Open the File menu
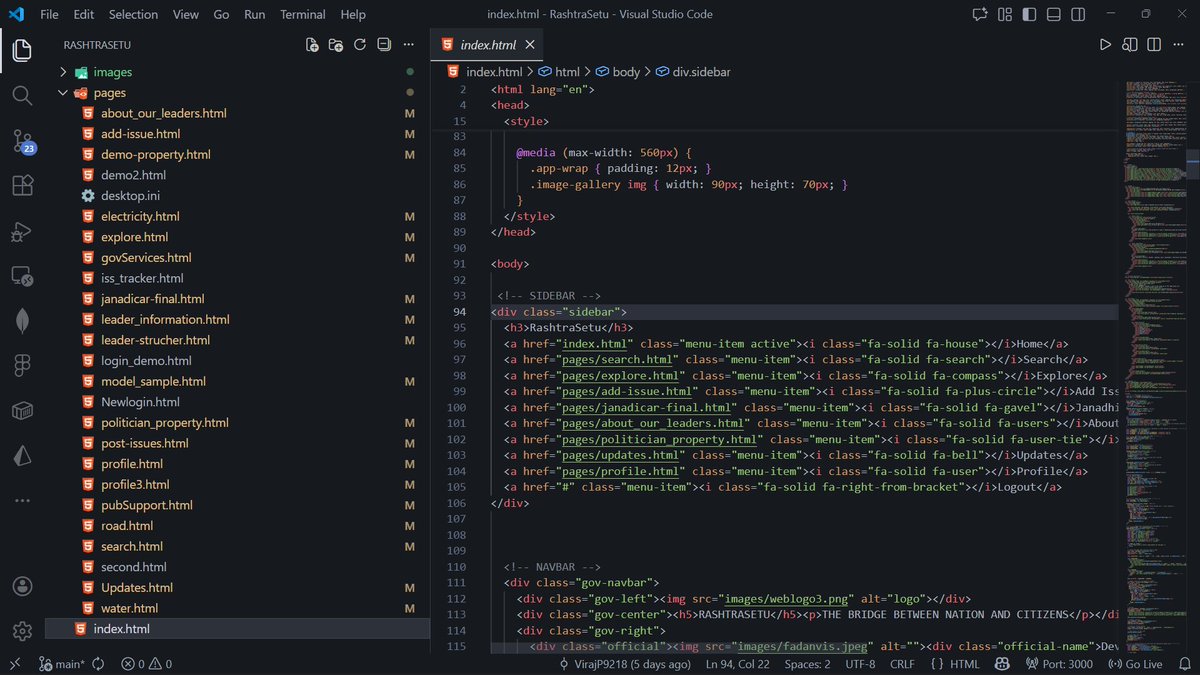This screenshot has width=1200, height=675. click(49, 15)
